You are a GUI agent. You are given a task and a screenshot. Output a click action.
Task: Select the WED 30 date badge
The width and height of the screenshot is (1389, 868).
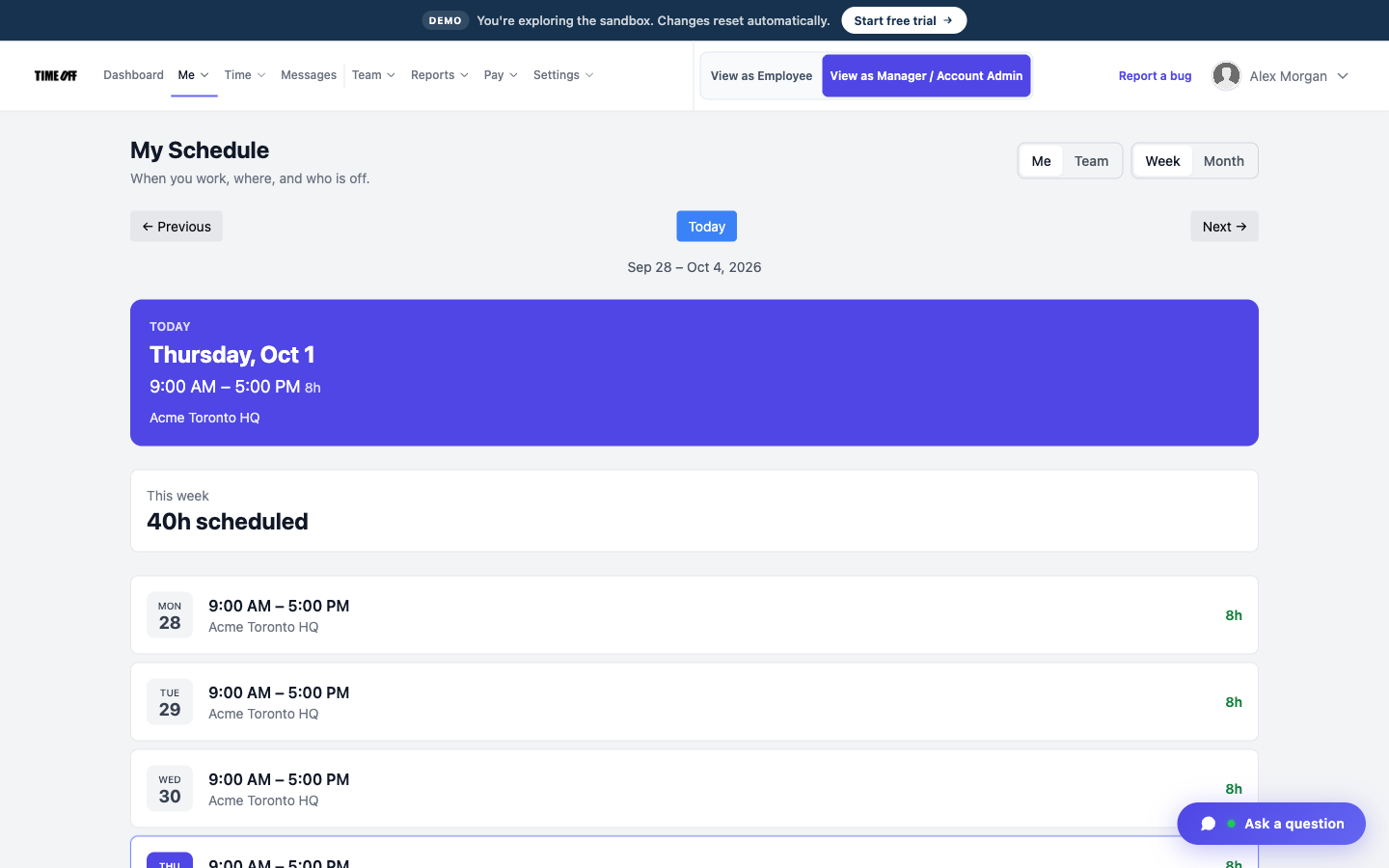170,789
